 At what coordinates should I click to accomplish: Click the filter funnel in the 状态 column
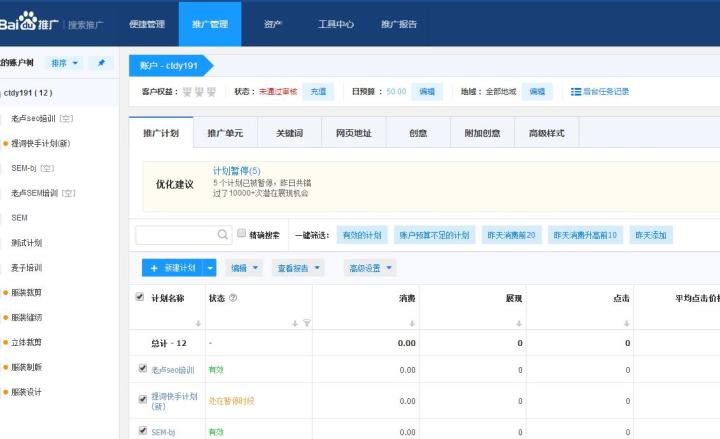pyautogui.click(x=307, y=323)
